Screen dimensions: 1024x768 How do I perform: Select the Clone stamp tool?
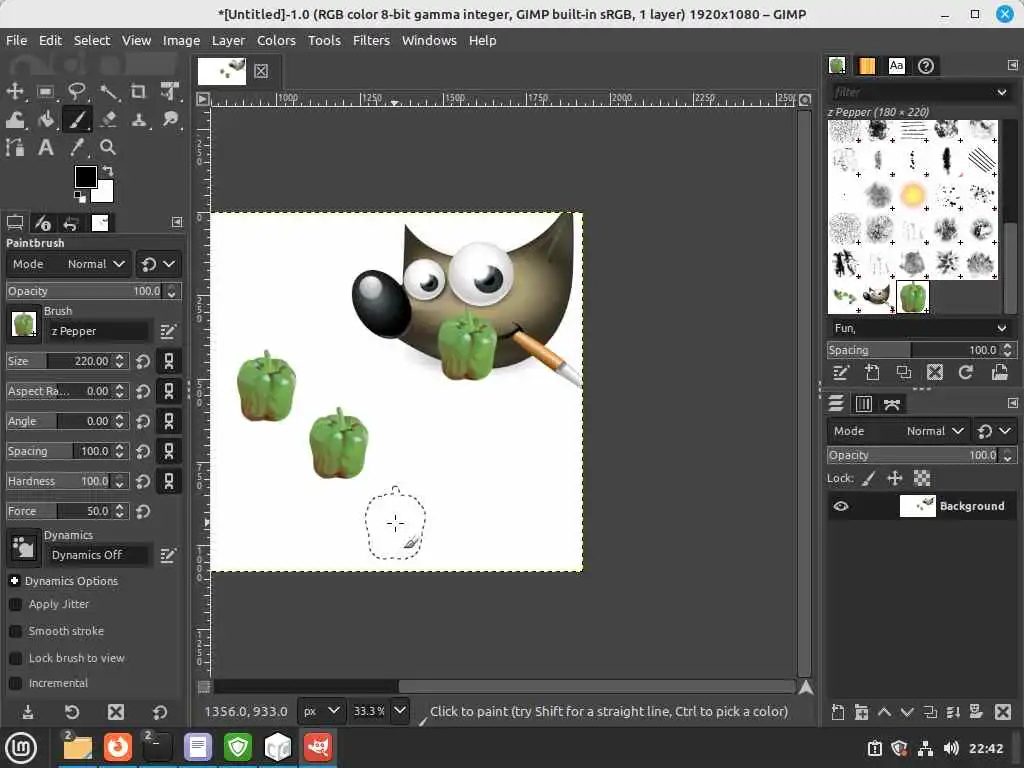click(x=138, y=120)
